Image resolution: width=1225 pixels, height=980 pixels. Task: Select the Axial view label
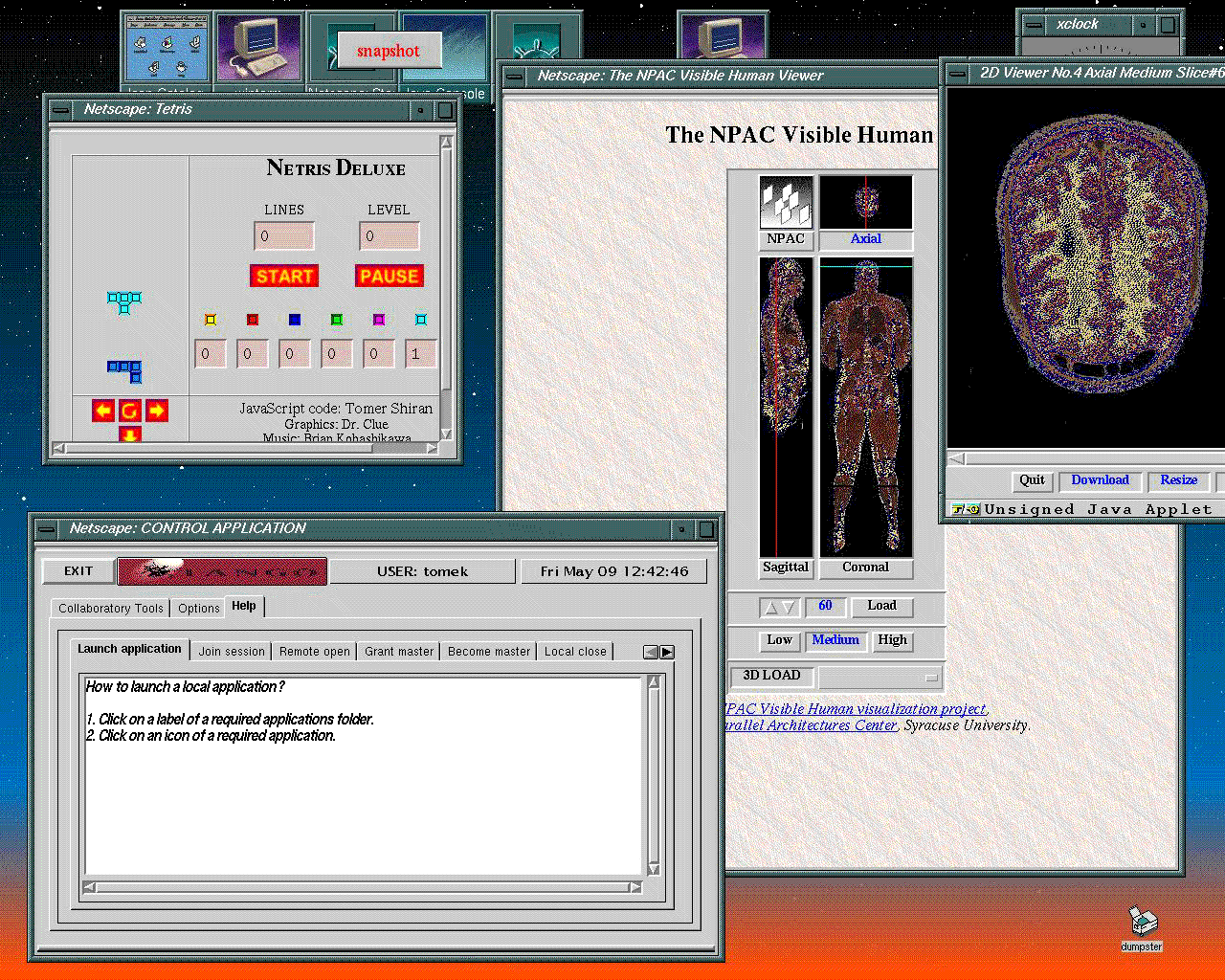[866, 239]
